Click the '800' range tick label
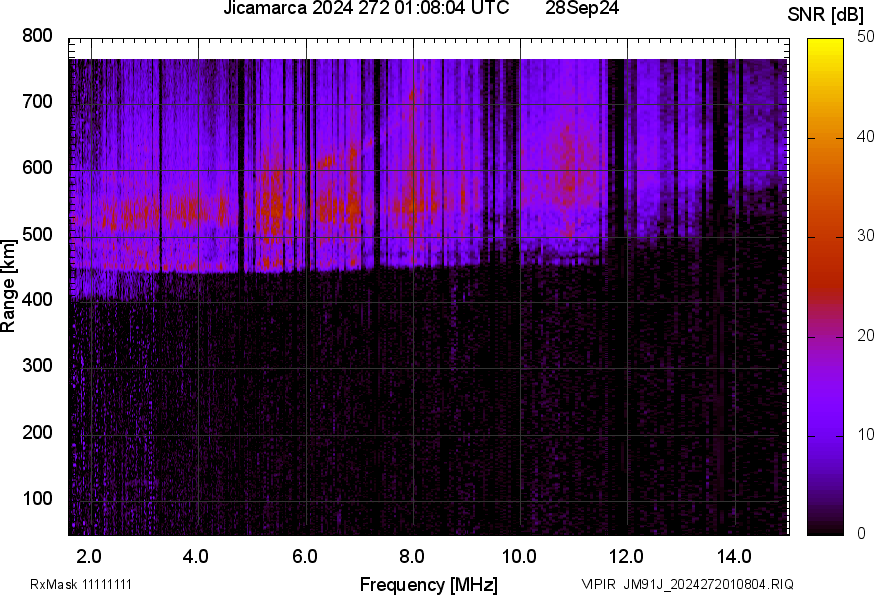Image resolution: width=874 pixels, height=595 pixels. [37, 36]
